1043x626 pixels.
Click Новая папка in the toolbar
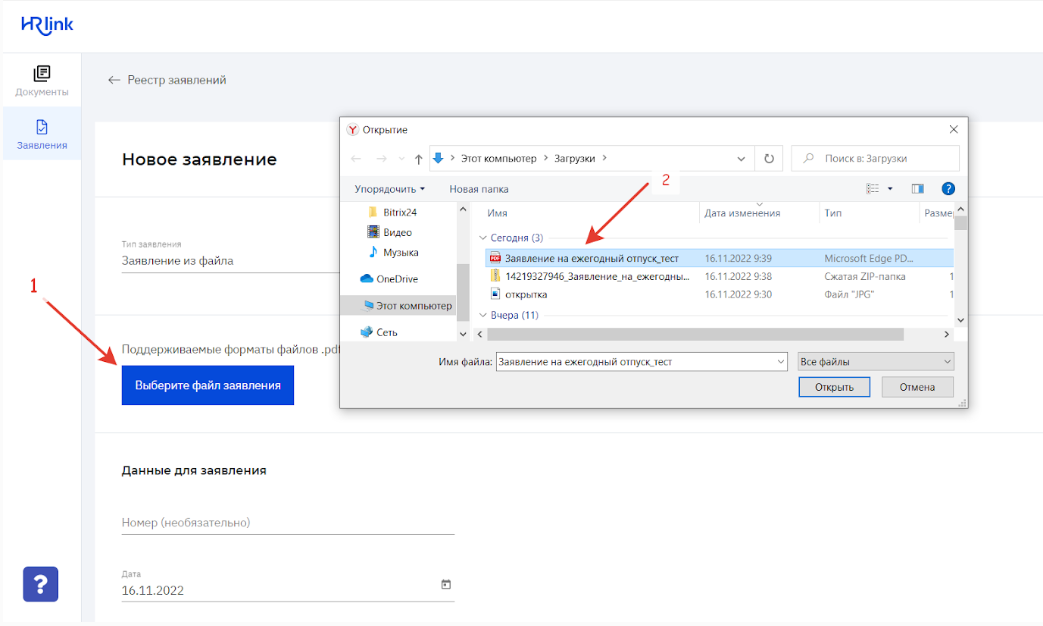coord(478,189)
